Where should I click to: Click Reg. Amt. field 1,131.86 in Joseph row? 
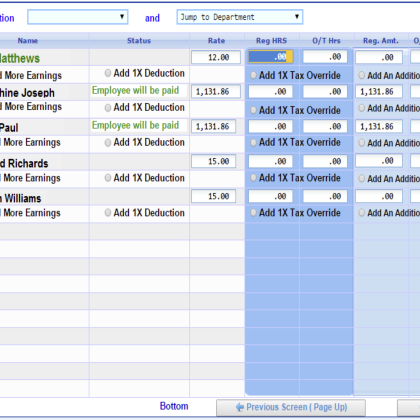coord(379,91)
